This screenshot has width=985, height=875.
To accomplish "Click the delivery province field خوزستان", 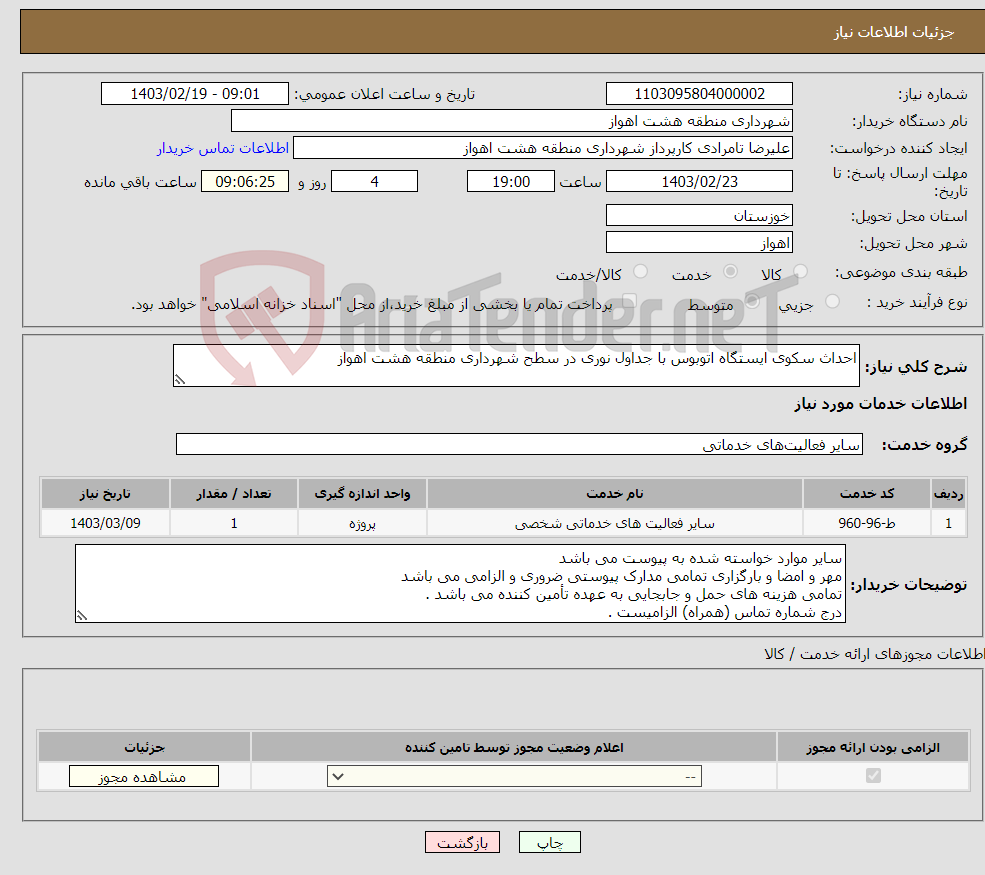I will [x=699, y=215].
